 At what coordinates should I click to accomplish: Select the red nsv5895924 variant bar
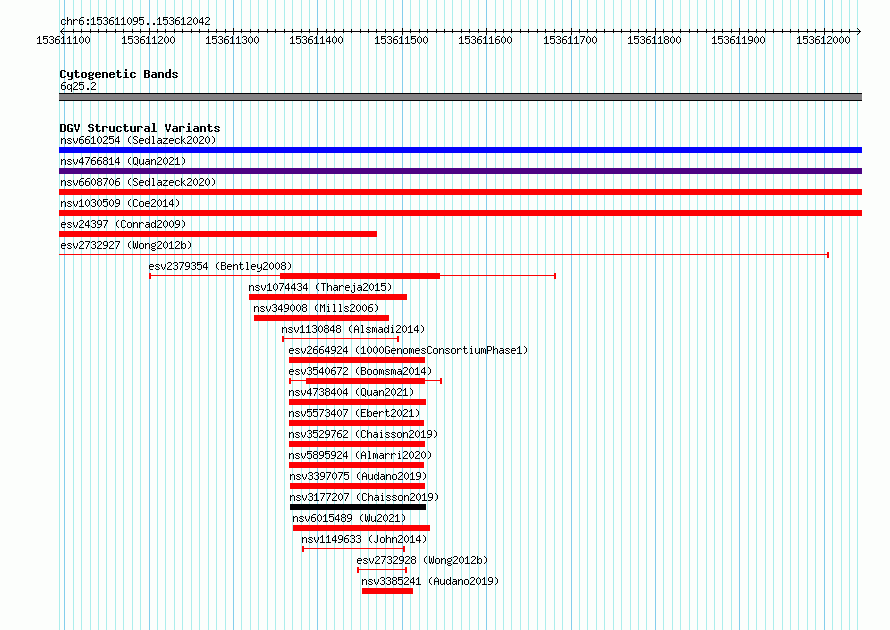356,465
